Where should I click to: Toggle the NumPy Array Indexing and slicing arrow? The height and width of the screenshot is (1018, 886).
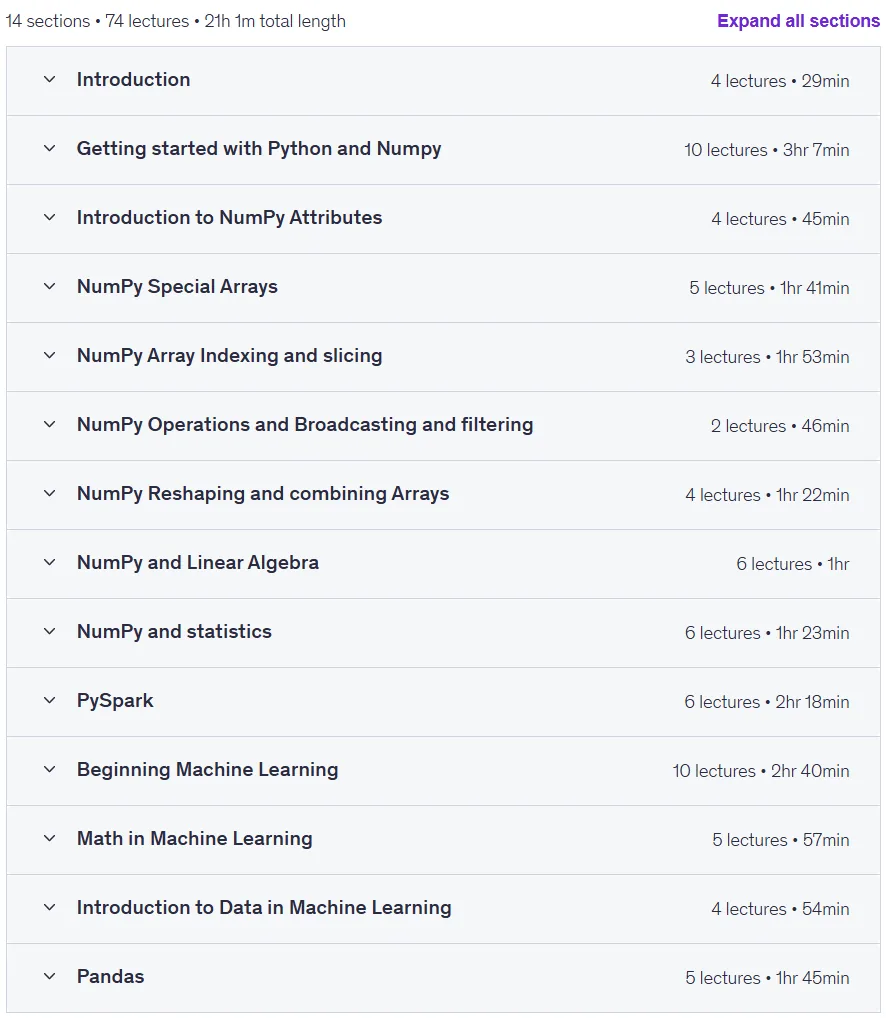(x=49, y=356)
